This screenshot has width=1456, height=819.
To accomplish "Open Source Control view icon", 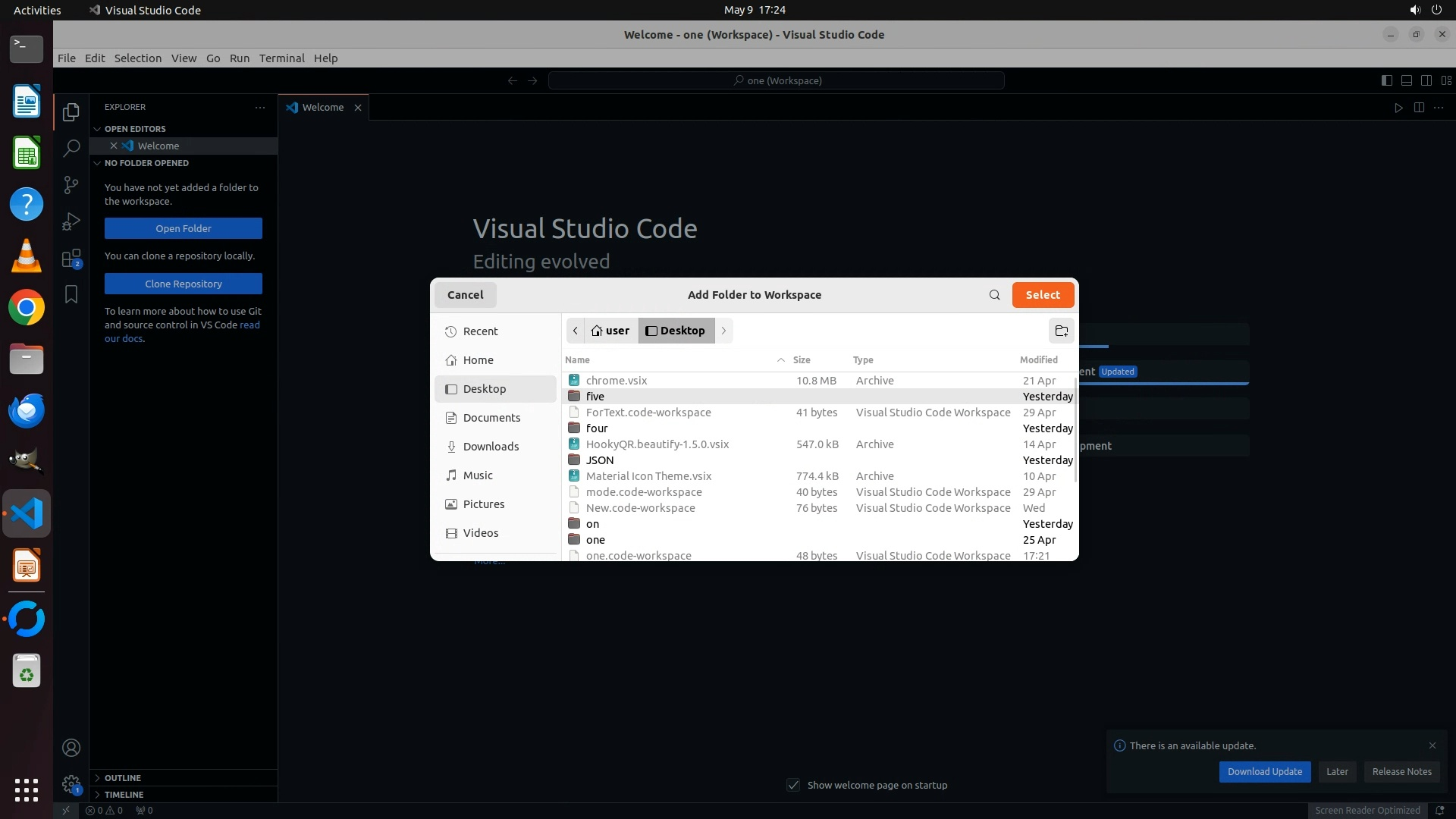I will (71, 185).
